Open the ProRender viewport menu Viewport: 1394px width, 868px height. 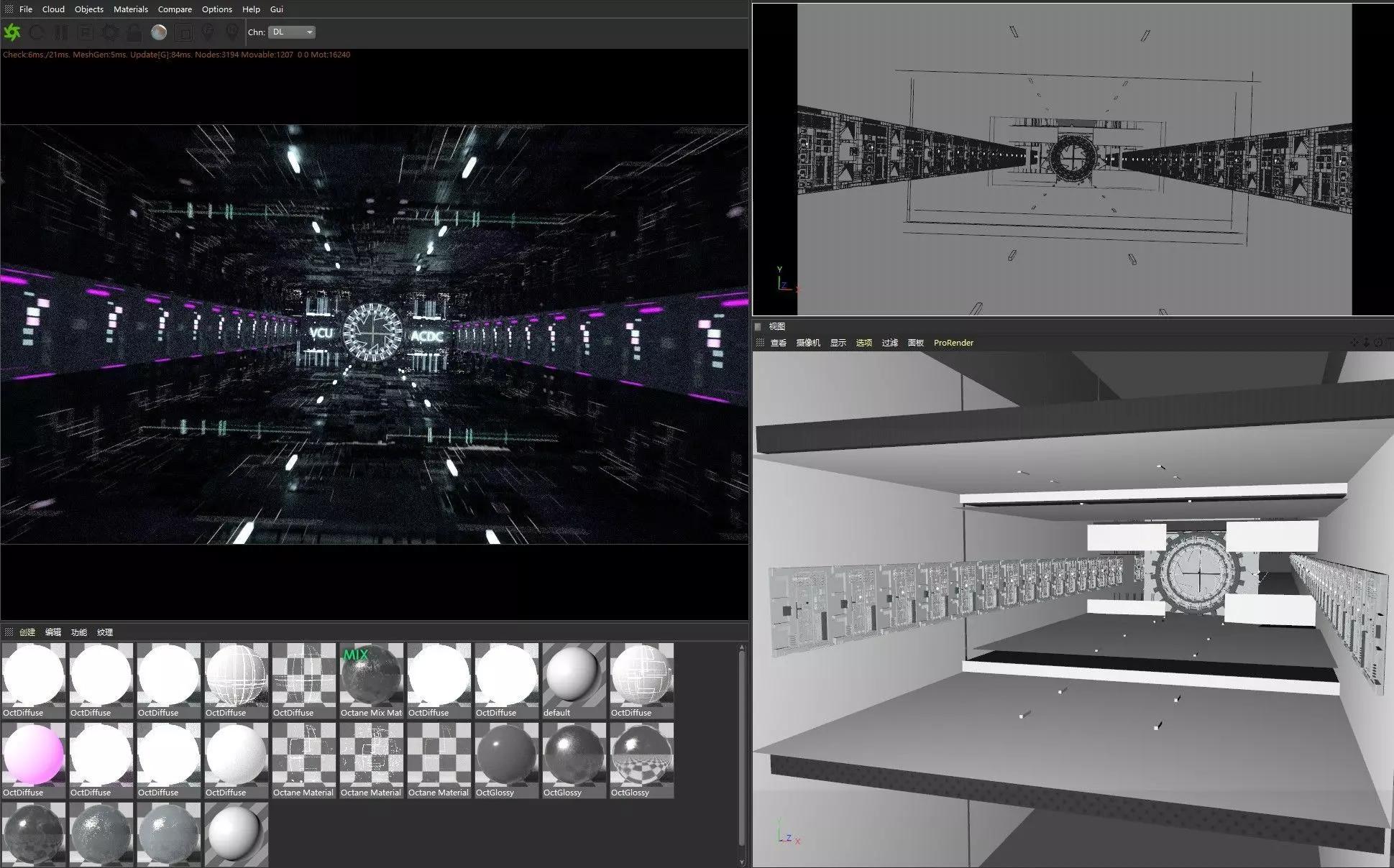pyautogui.click(x=953, y=343)
